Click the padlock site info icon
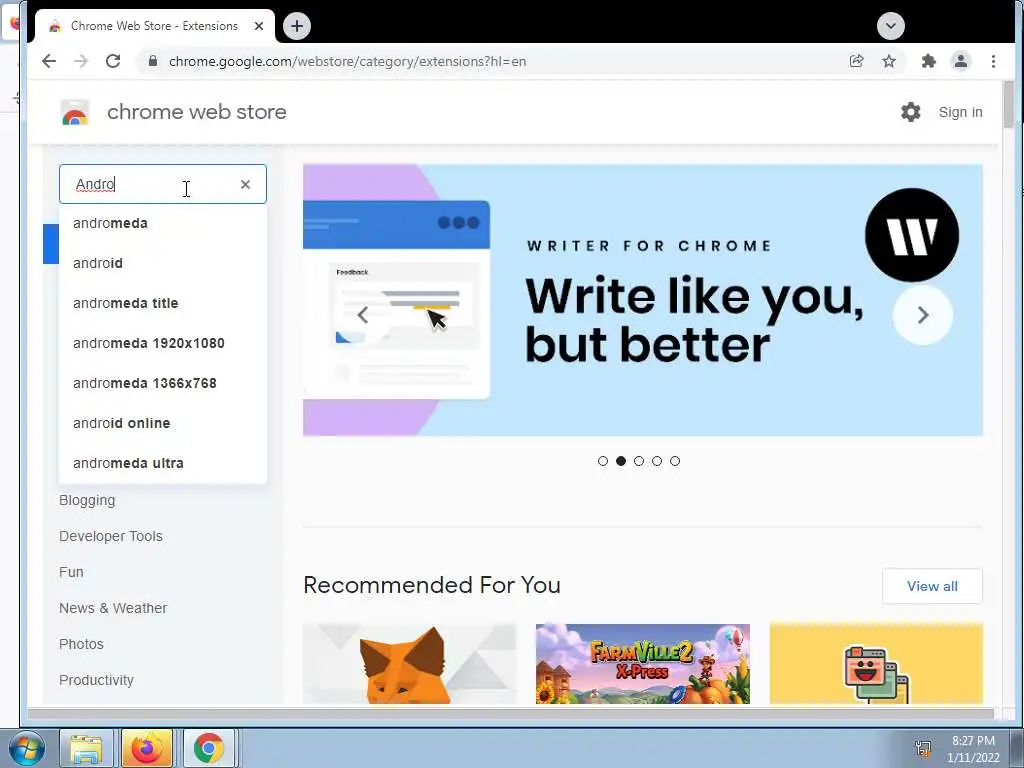The height and width of the screenshot is (768, 1024). [153, 61]
